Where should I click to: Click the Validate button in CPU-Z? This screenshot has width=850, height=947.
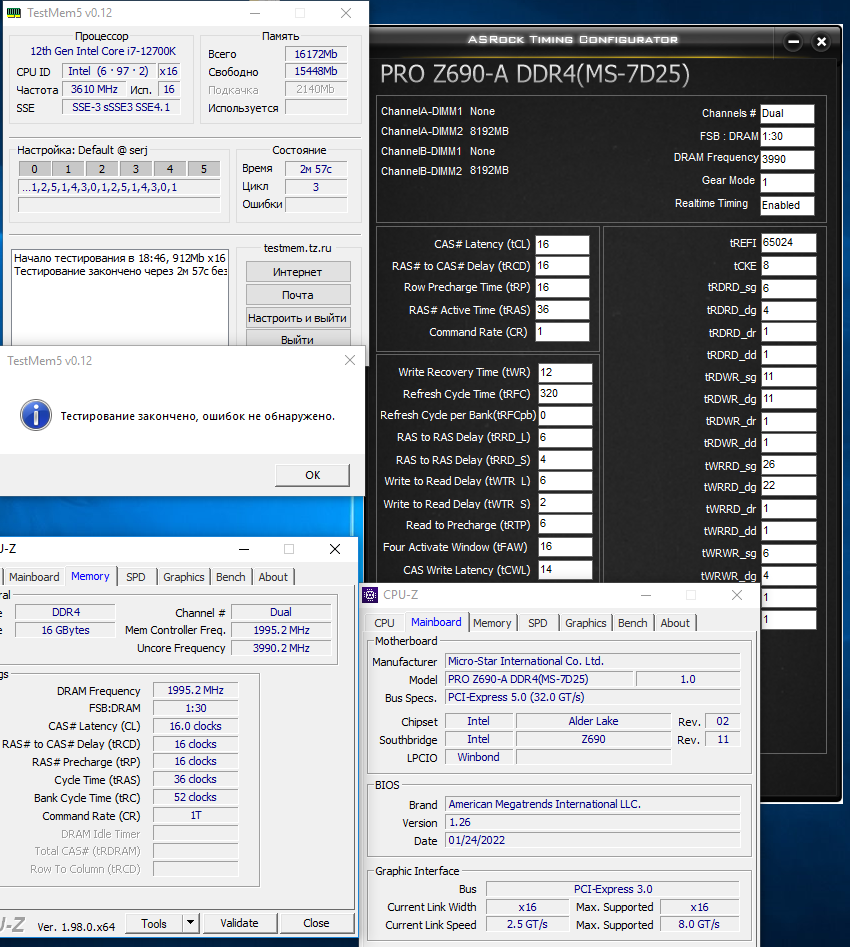click(x=239, y=923)
